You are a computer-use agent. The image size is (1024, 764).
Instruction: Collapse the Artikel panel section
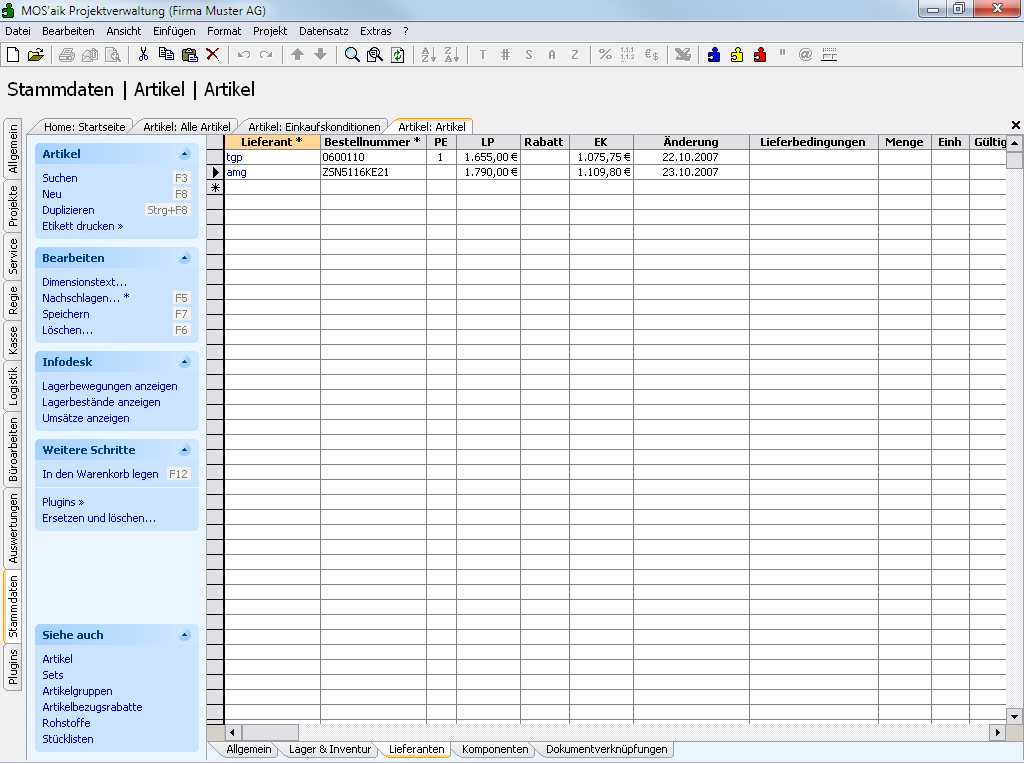pyautogui.click(x=185, y=154)
